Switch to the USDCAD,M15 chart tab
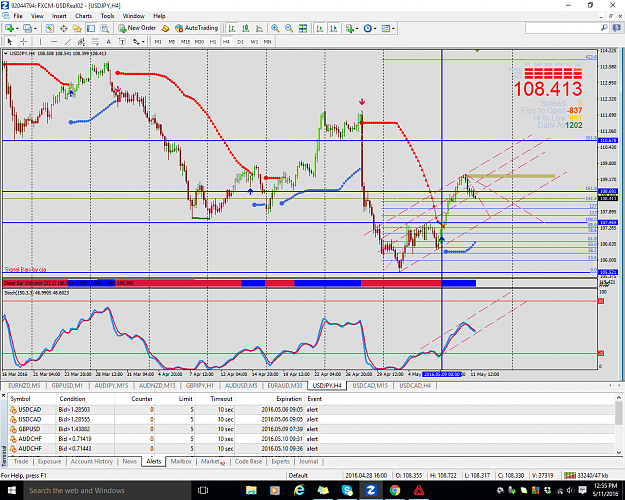Image resolution: width=625 pixels, height=500 pixels. click(370, 386)
